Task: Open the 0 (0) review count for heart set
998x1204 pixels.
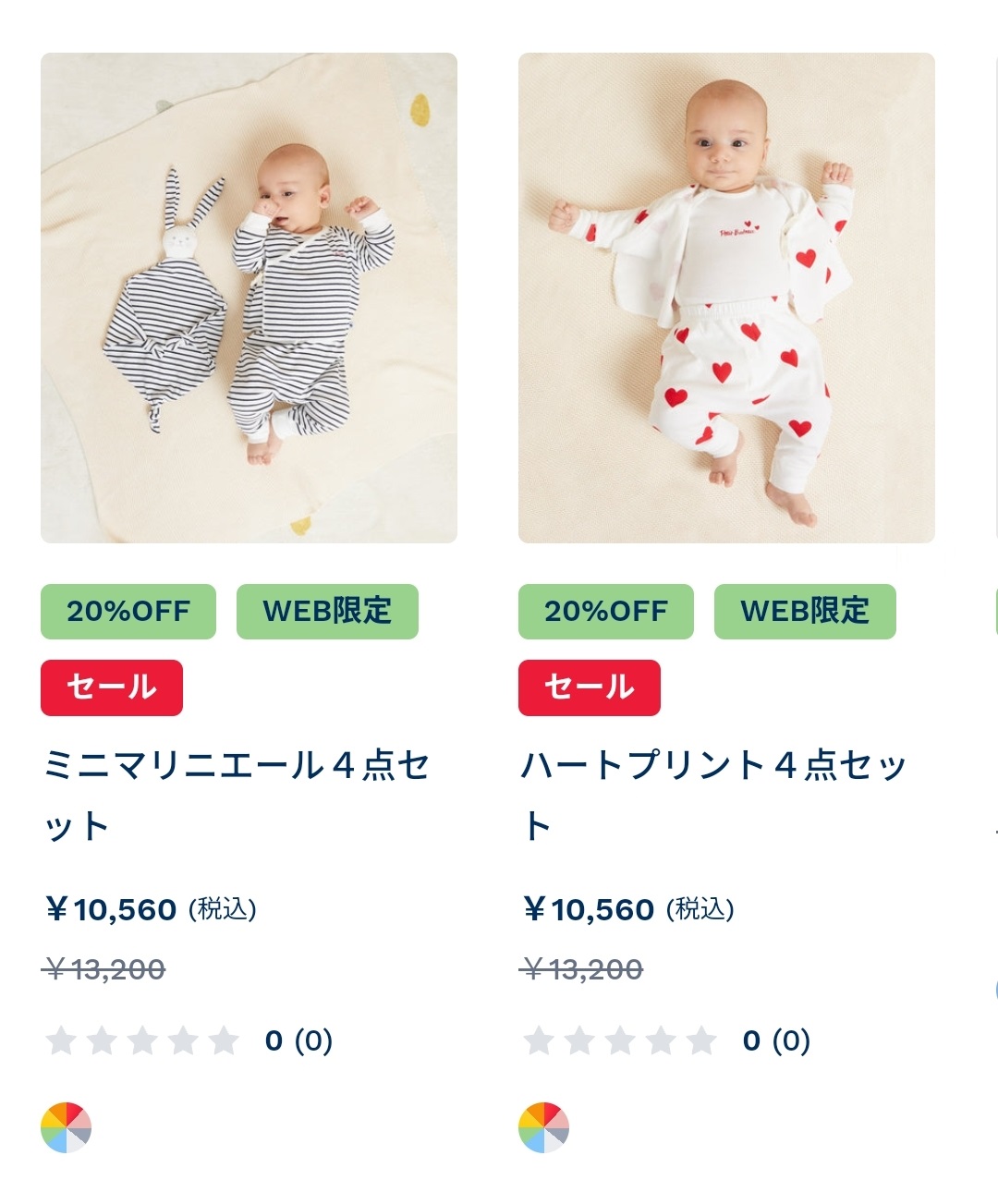Action: [x=776, y=1040]
